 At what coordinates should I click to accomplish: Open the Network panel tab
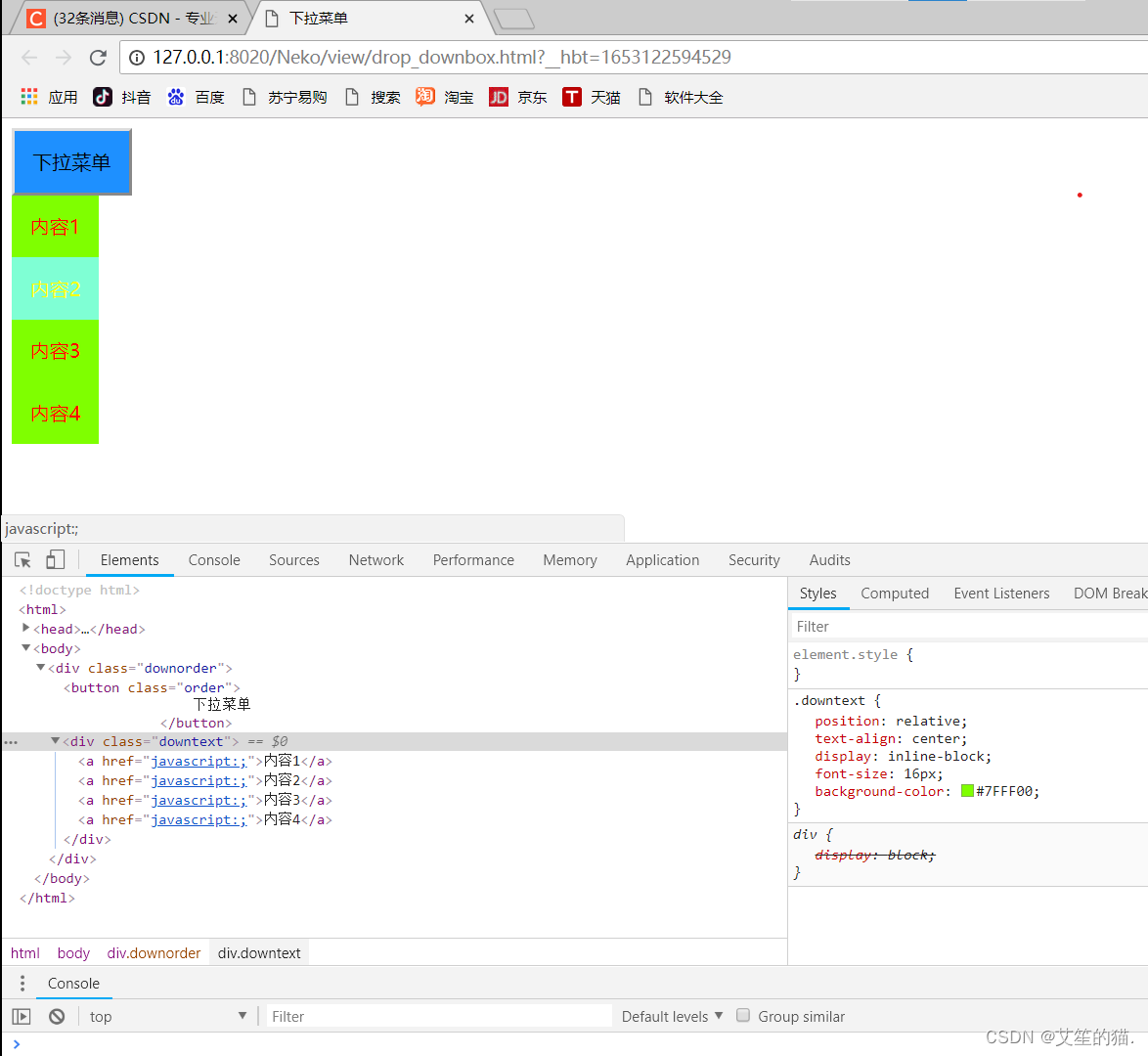376,560
